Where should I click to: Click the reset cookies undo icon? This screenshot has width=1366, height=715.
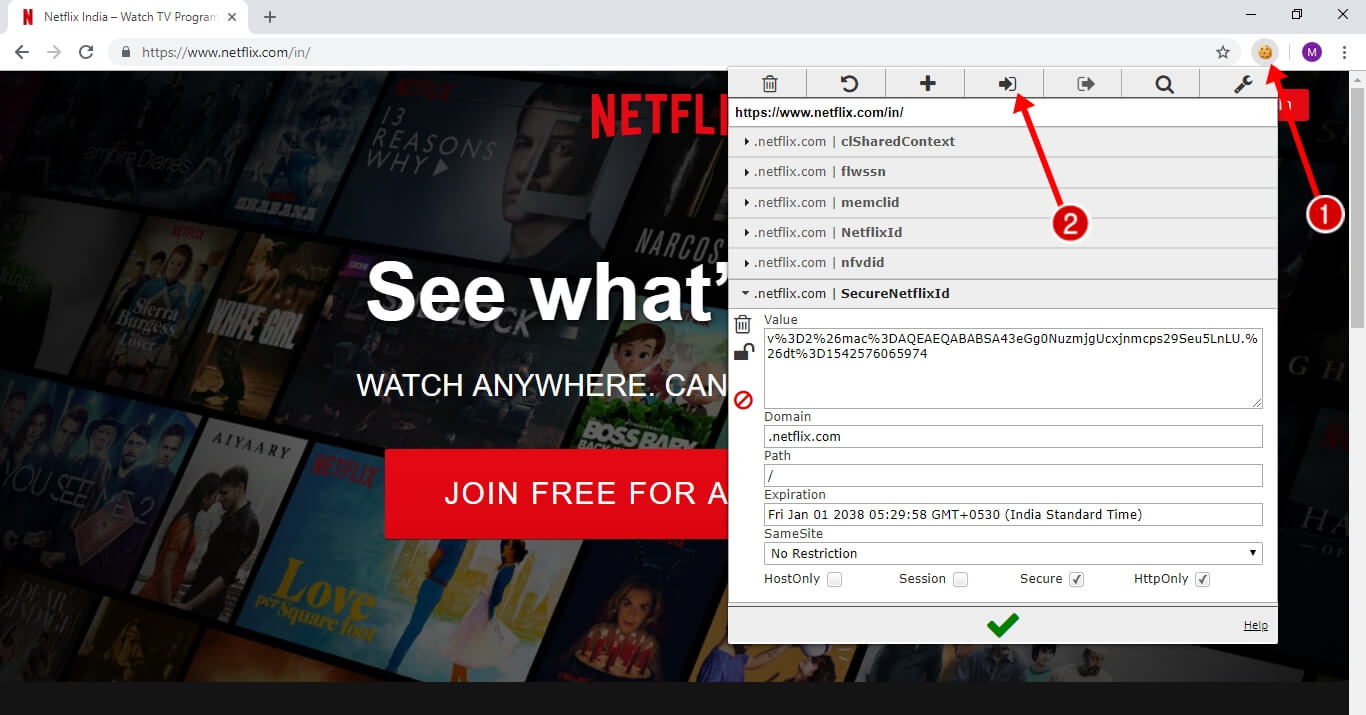[x=848, y=84]
